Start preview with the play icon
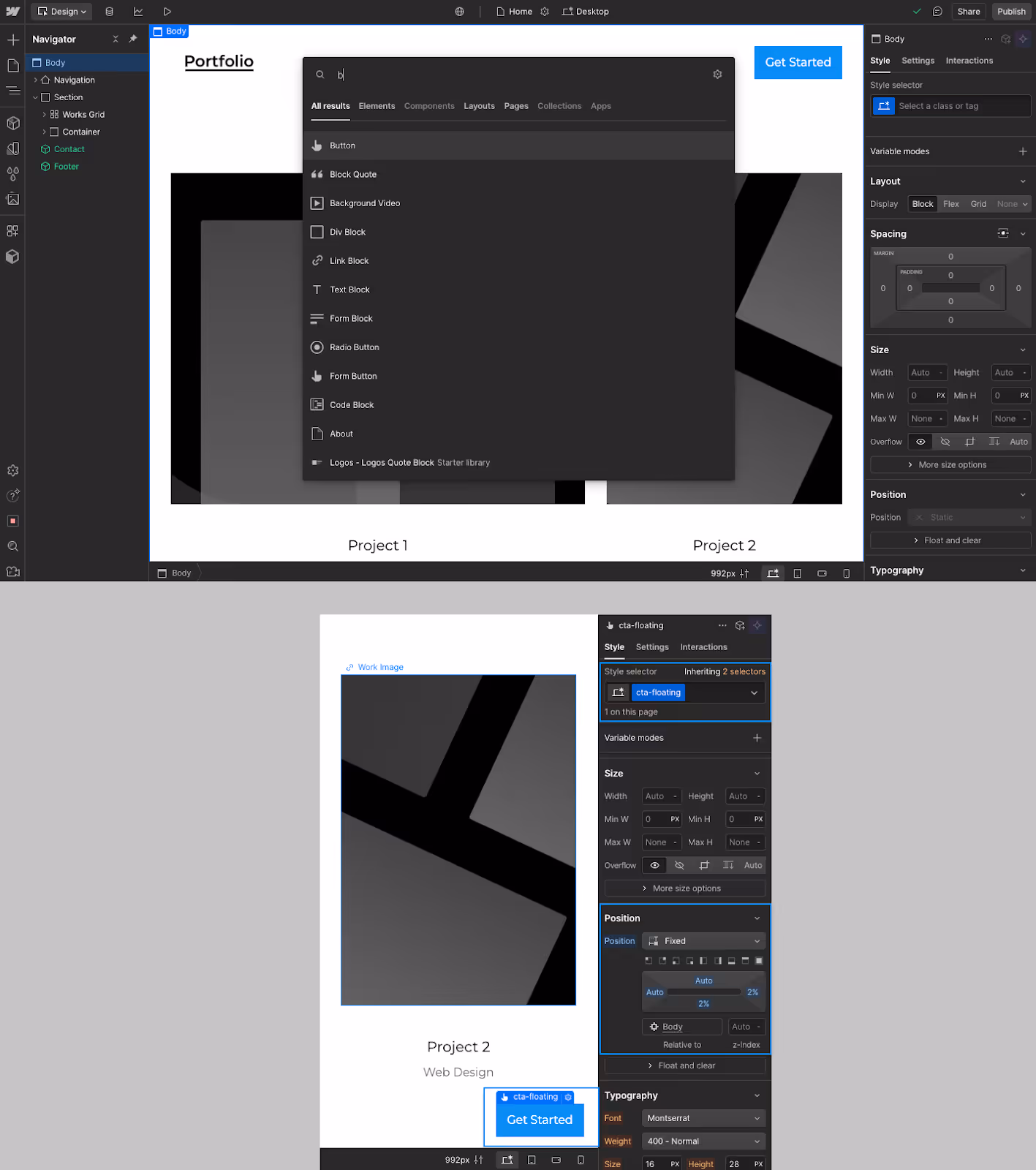The height and width of the screenshot is (1170, 1036). (x=167, y=12)
